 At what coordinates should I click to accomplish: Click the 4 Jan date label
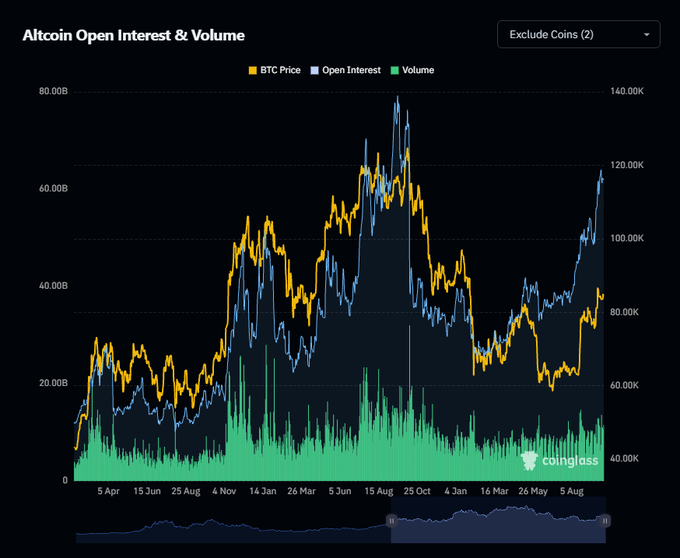point(456,491)
